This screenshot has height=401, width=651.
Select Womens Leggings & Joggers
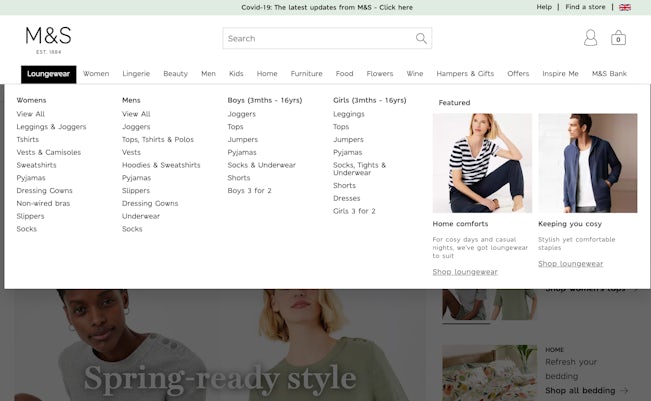point(51,127)
